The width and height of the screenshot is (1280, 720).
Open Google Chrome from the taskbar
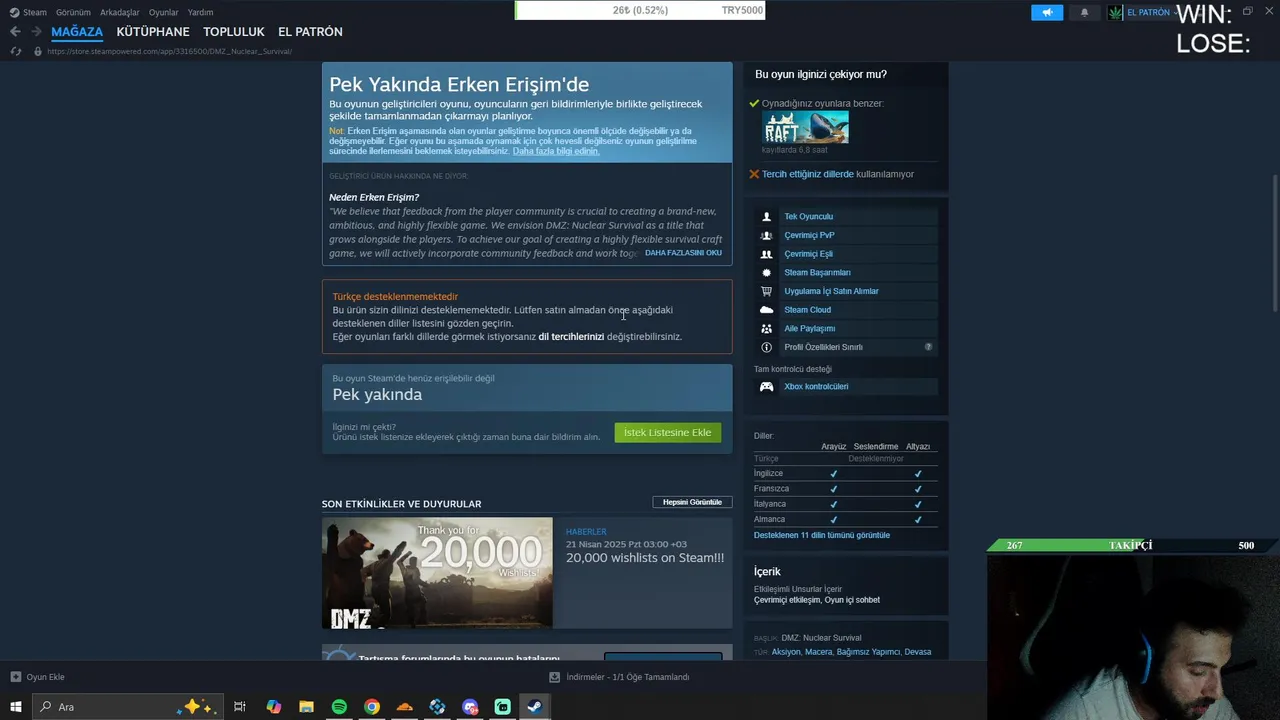pos(372,707)
